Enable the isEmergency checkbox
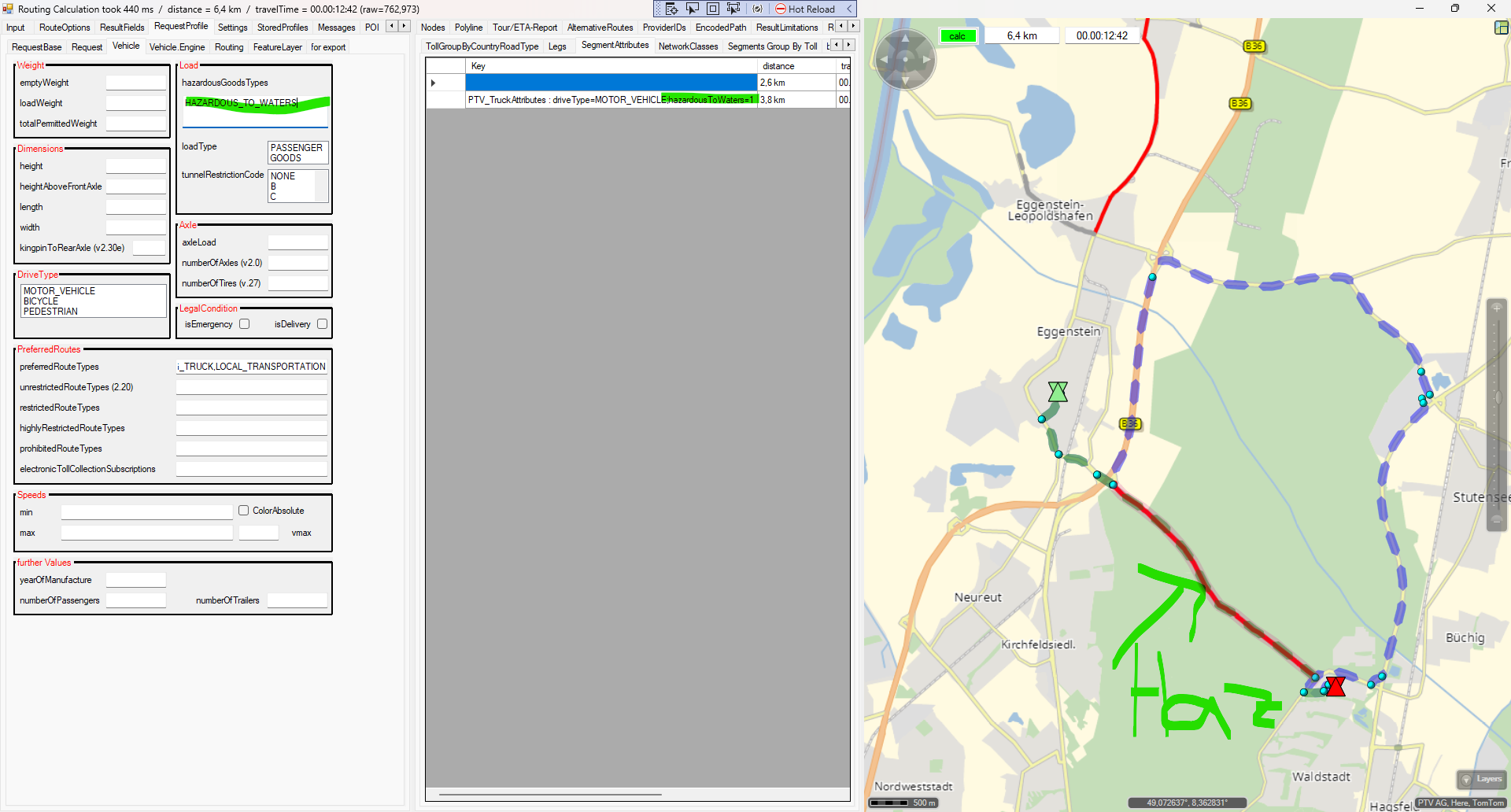 pos(245,324)
